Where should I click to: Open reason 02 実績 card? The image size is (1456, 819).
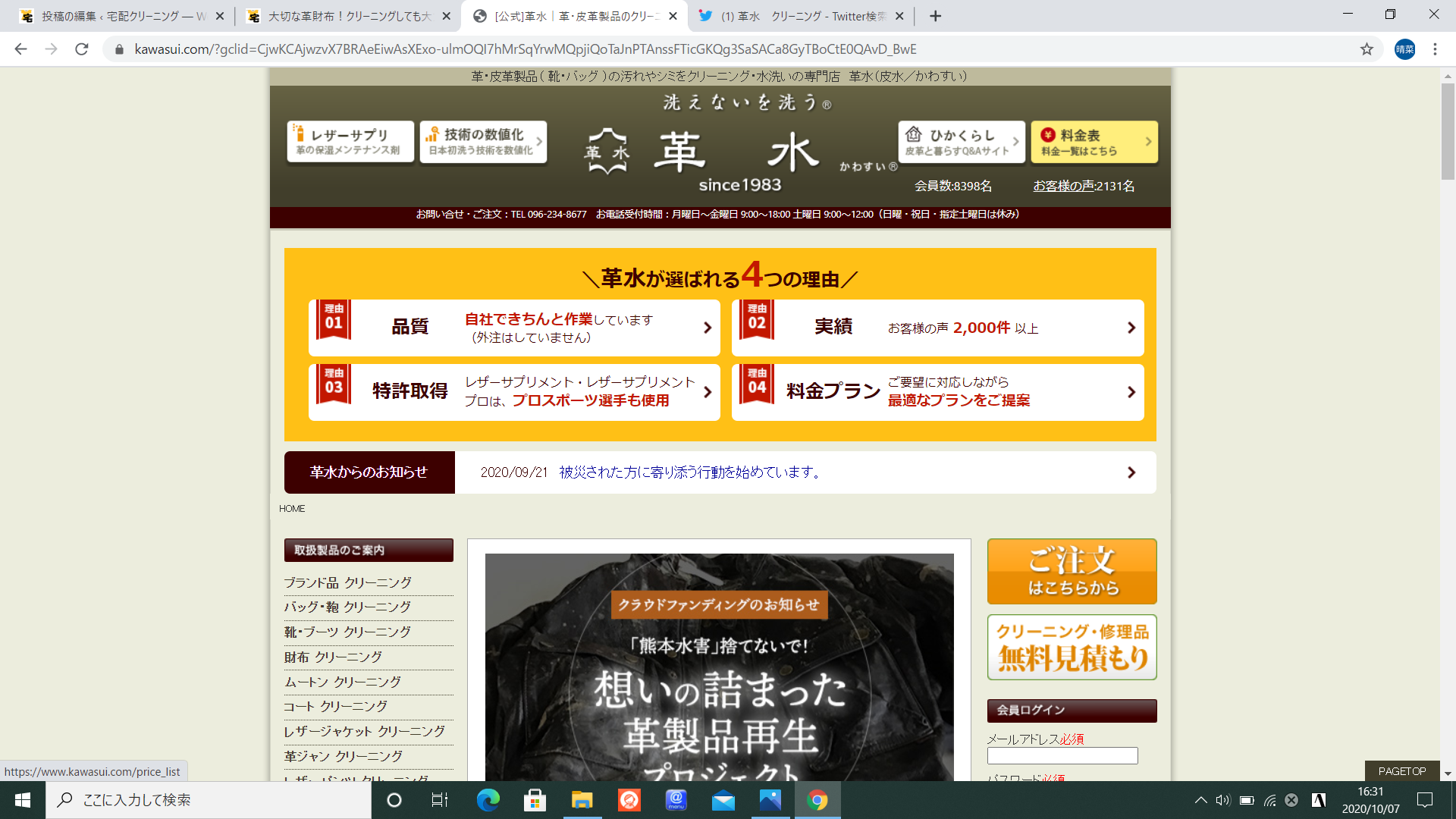[x=937, y=328]
